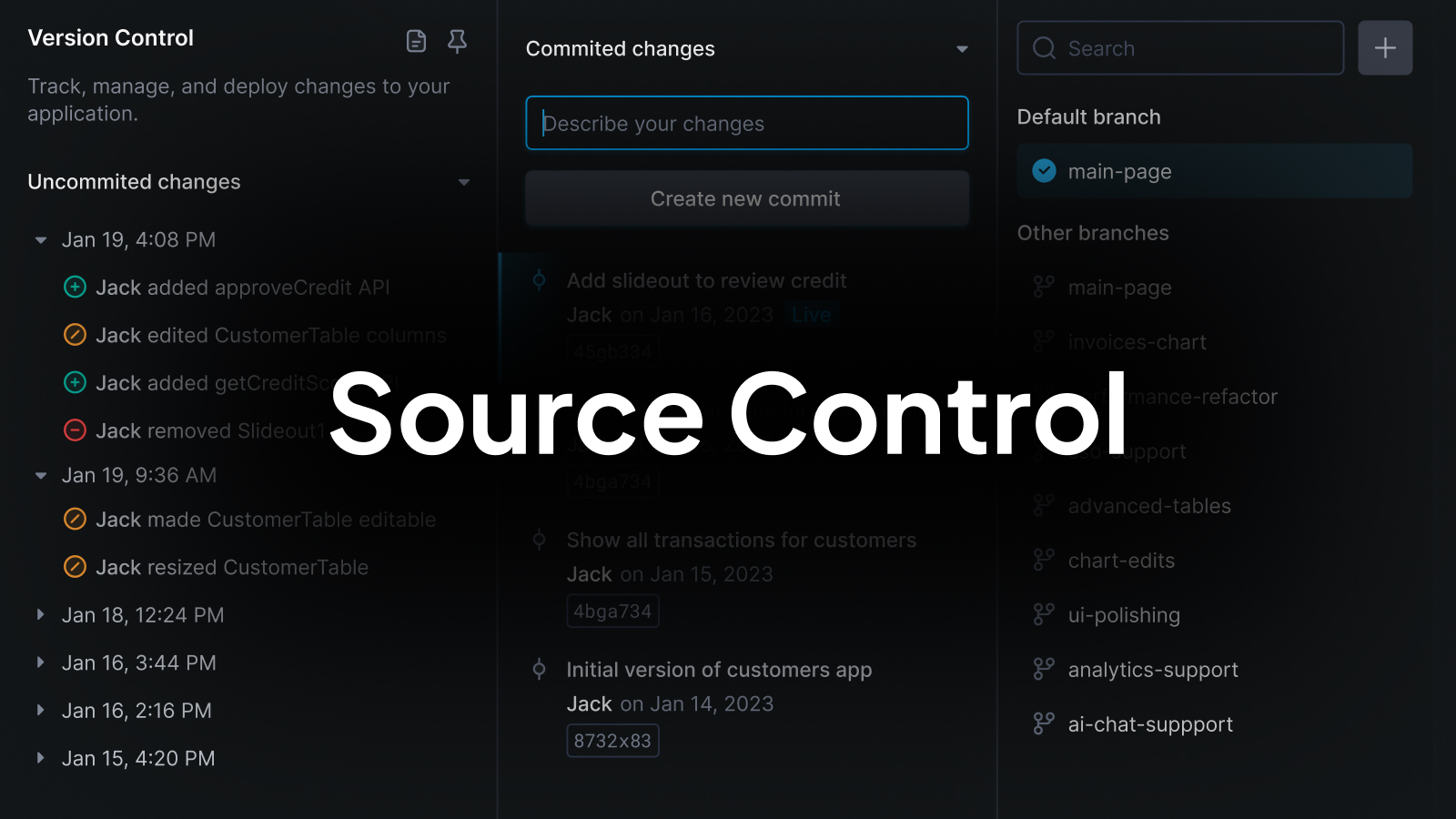Collapse the Jan 19, 4:08 PM change group
The width and height of the screenshot is (1456, 819).
click(x=40, y=239)
